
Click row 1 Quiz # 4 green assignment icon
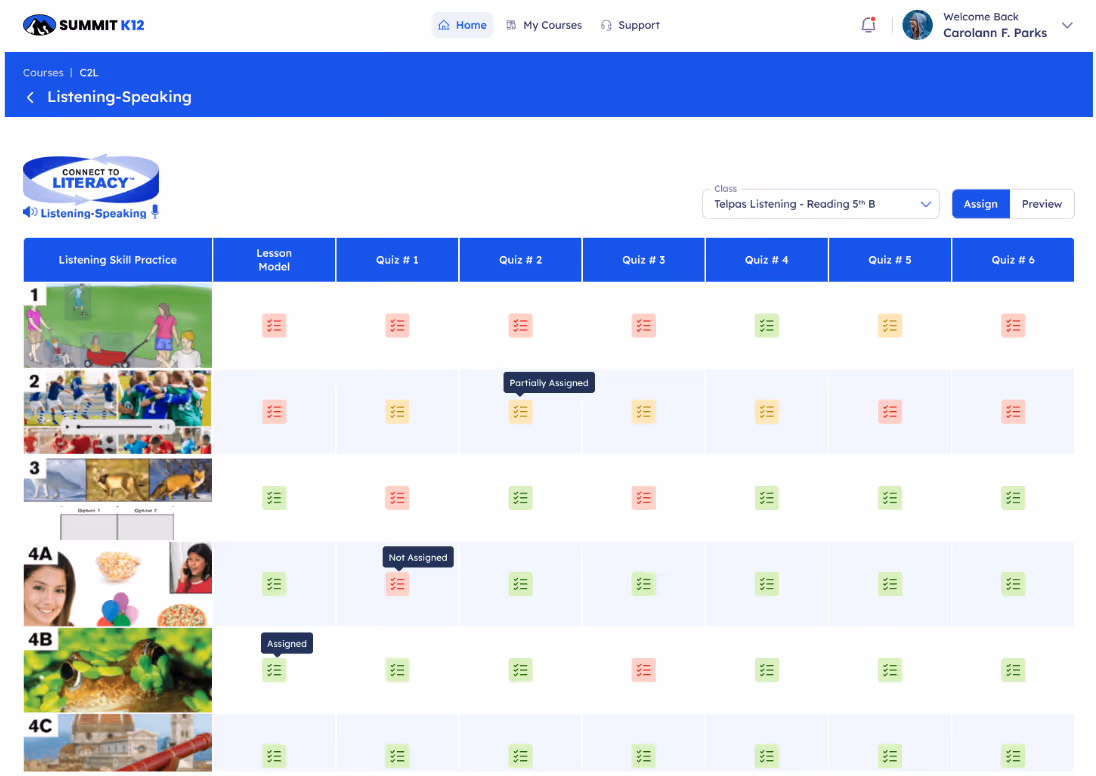point(767,325)
